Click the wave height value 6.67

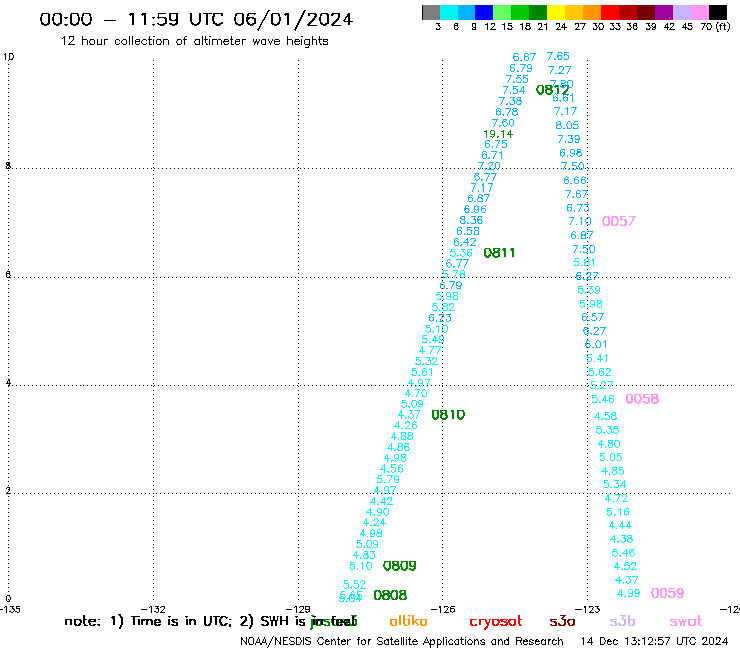[524, 57]
